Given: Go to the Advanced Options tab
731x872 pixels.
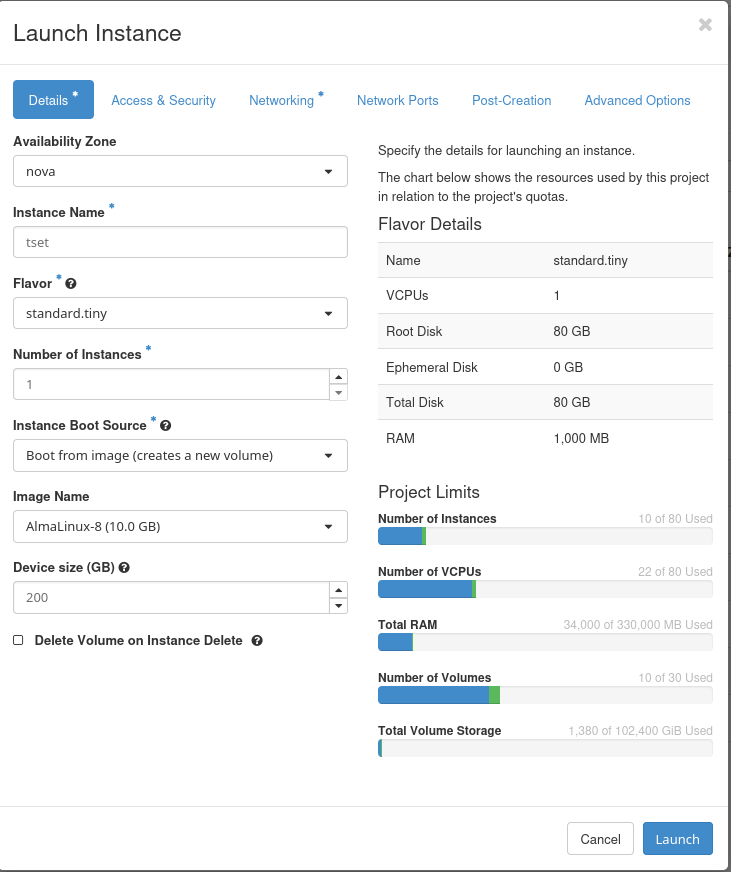Looking at the screenshot, I should (x=637, y=100).
